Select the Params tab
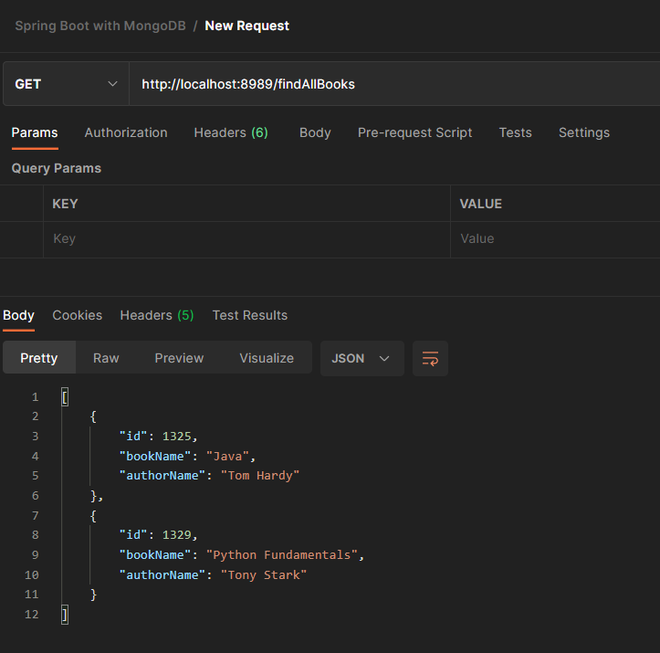Viewport: 660px width, 653px height. coord(34,132)
